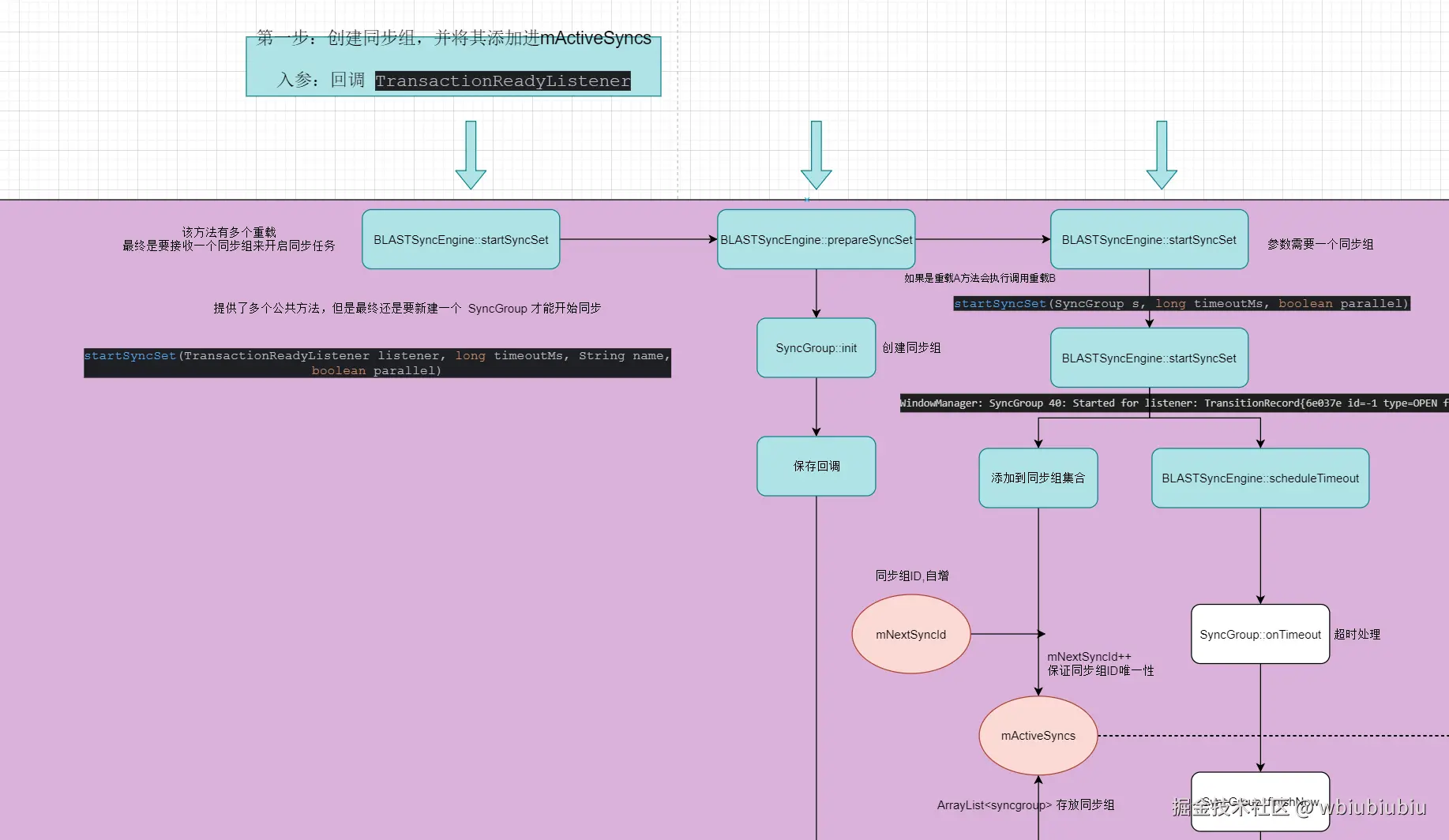Click the BLASTSyncEngine::scheduleTimeout node

[x=1259, y=478]
